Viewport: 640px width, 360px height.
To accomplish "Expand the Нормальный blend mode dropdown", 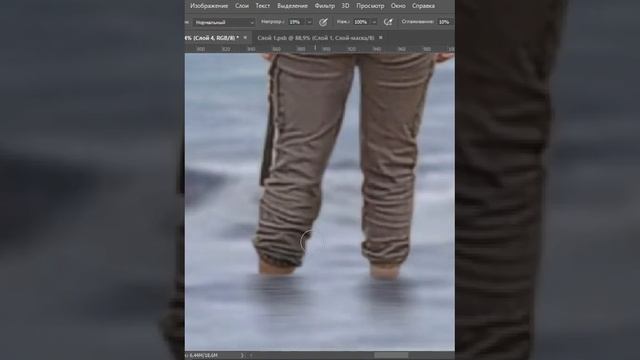I will coord(223,22).
